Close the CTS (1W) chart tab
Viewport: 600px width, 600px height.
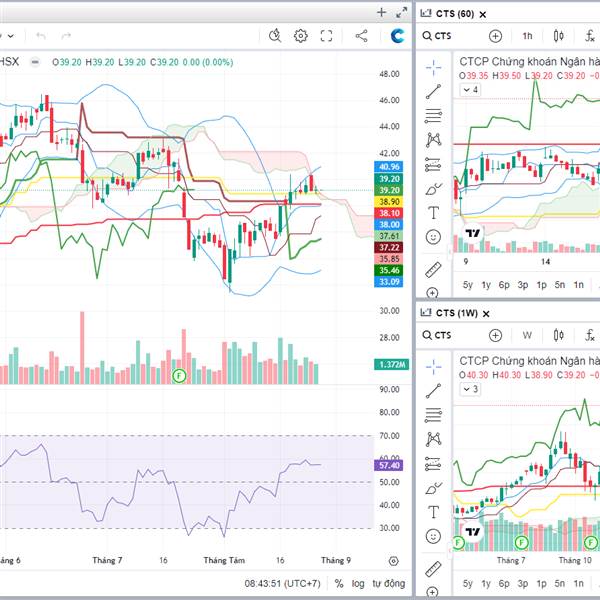(486, 314)
